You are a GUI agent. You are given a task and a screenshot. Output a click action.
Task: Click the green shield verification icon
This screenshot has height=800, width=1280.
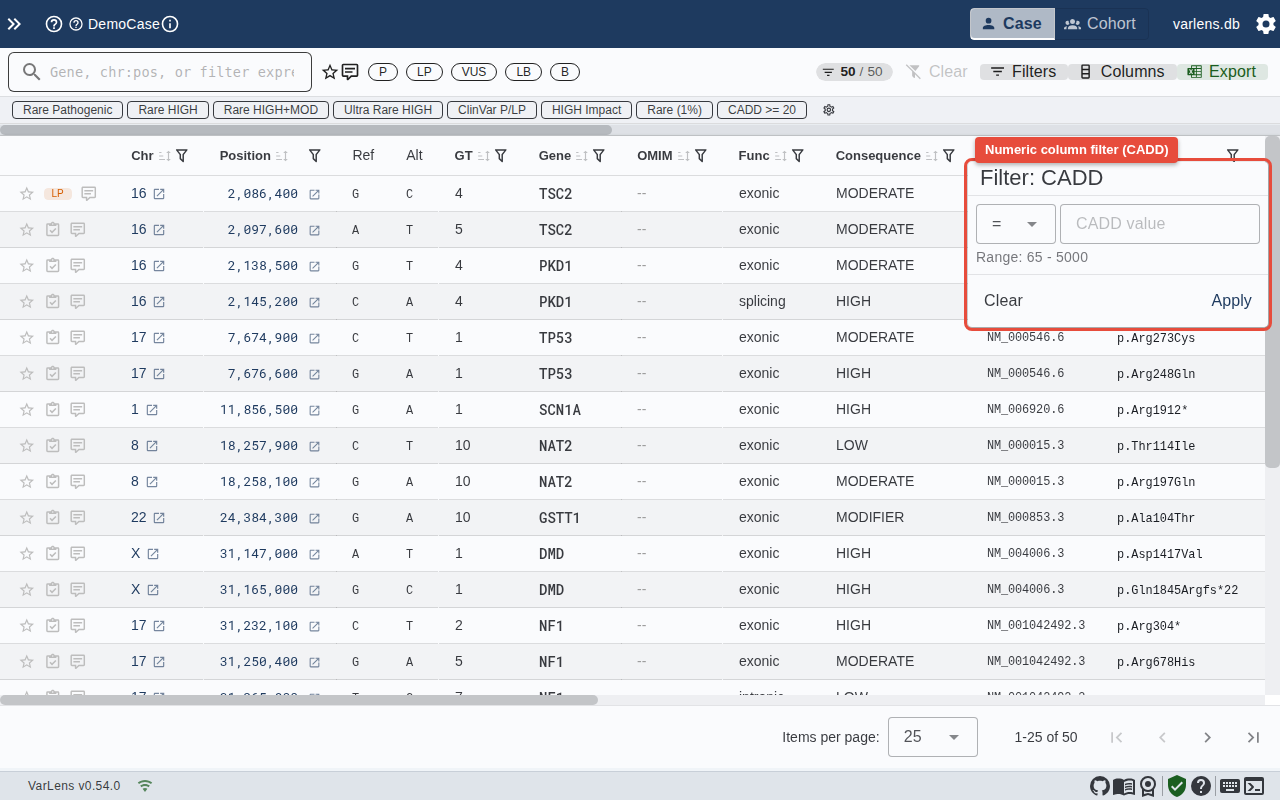click(x=1176, y=786)
